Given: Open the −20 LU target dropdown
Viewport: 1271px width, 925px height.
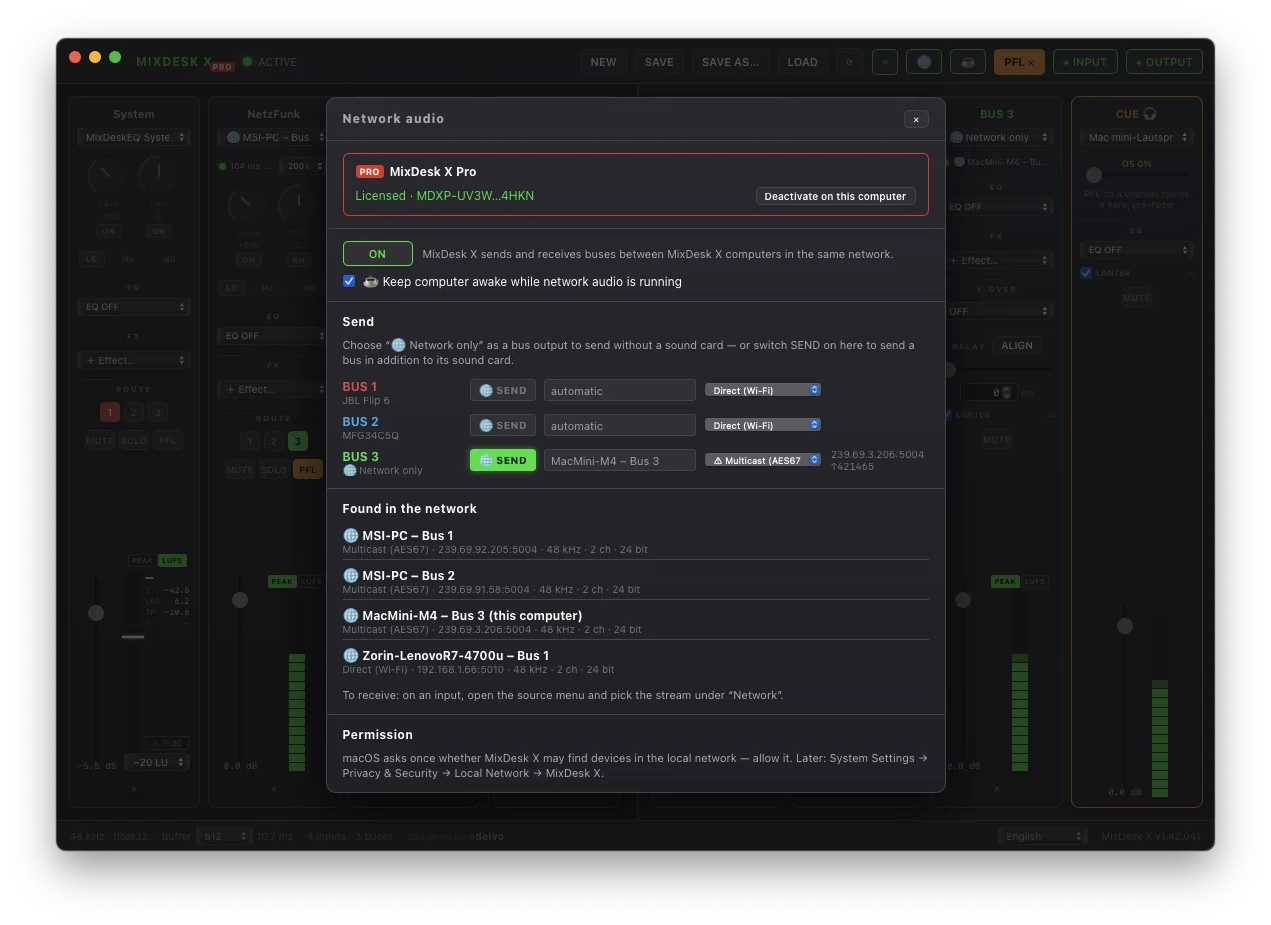Looking at the screenshot, I should [157, 762].
